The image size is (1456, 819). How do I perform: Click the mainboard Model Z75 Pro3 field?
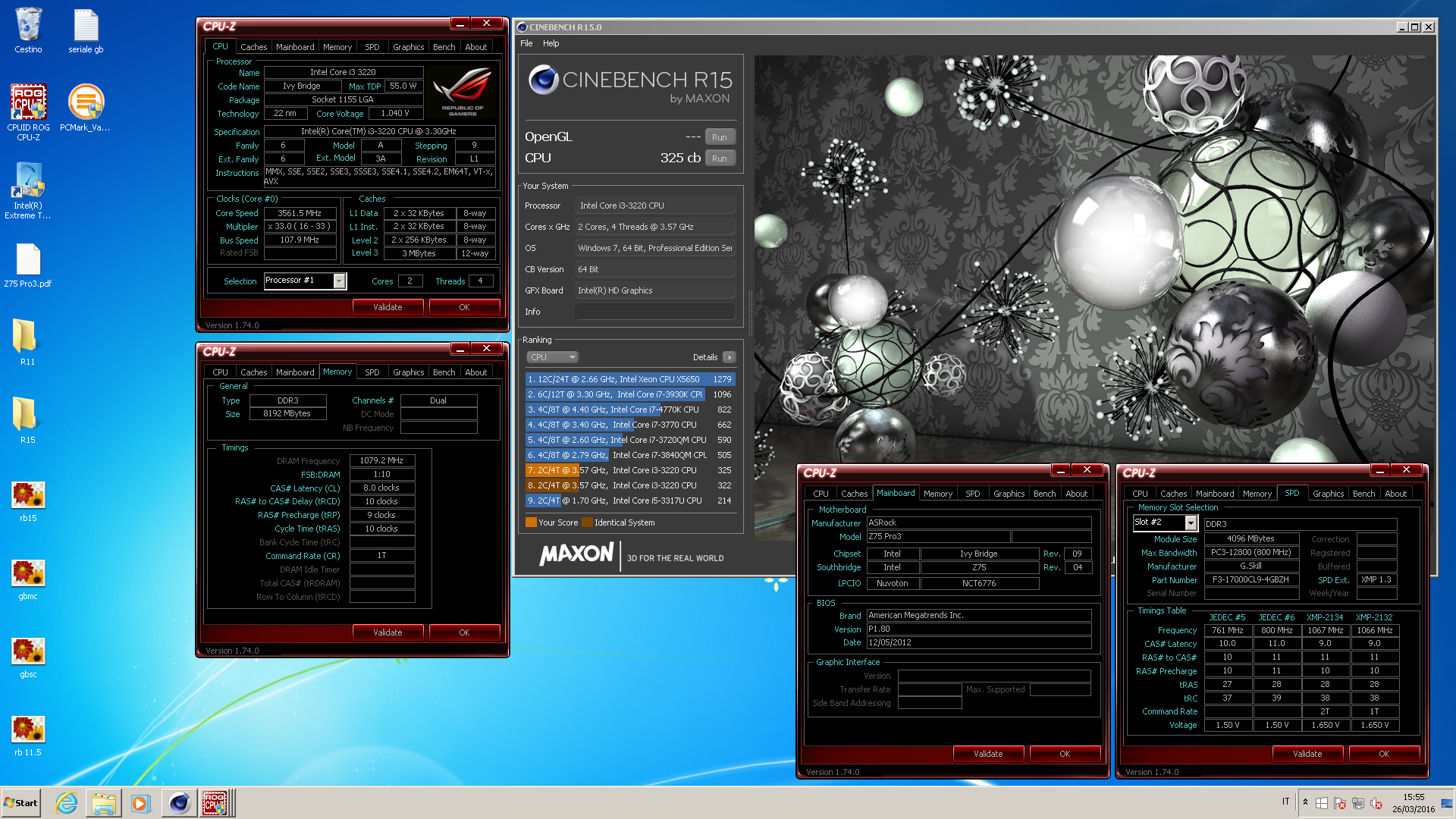[x=938, y=537]
